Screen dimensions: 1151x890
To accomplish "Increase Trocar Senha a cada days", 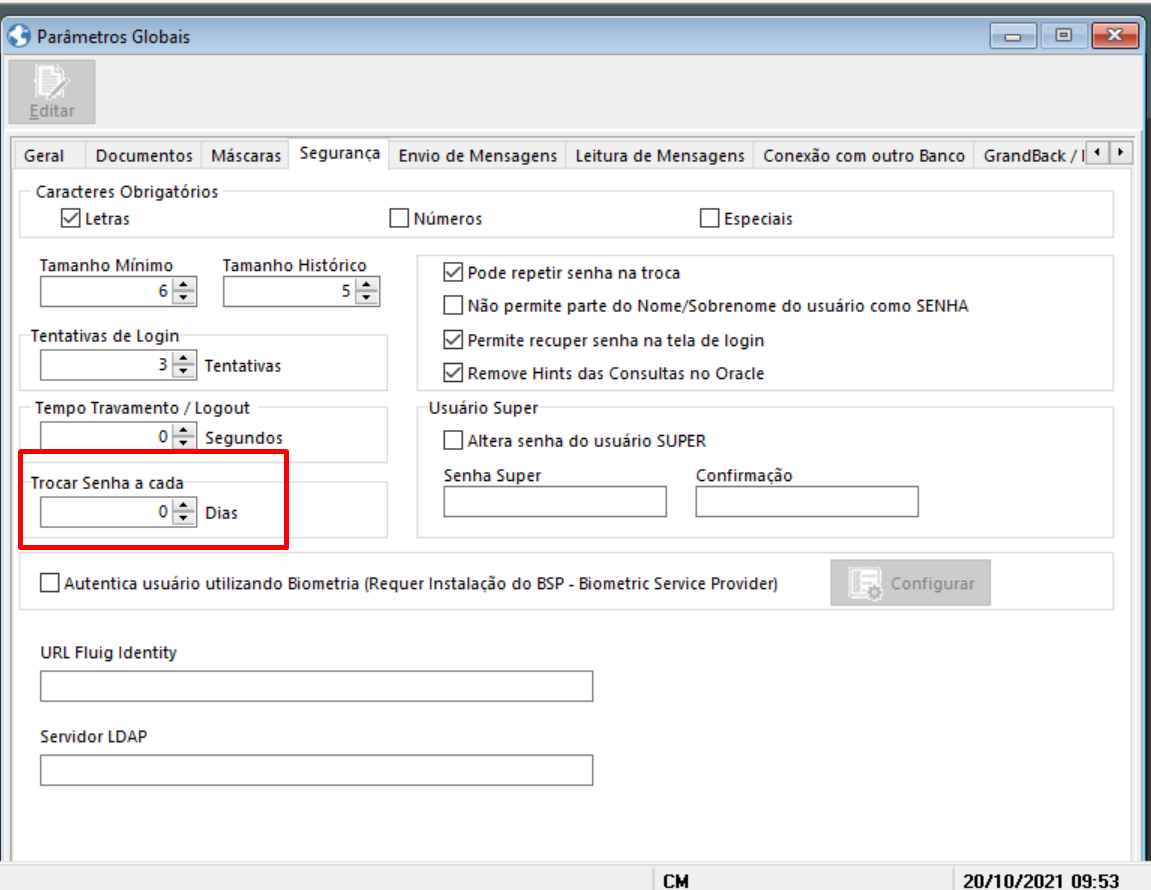I will (x=184, y=504).
